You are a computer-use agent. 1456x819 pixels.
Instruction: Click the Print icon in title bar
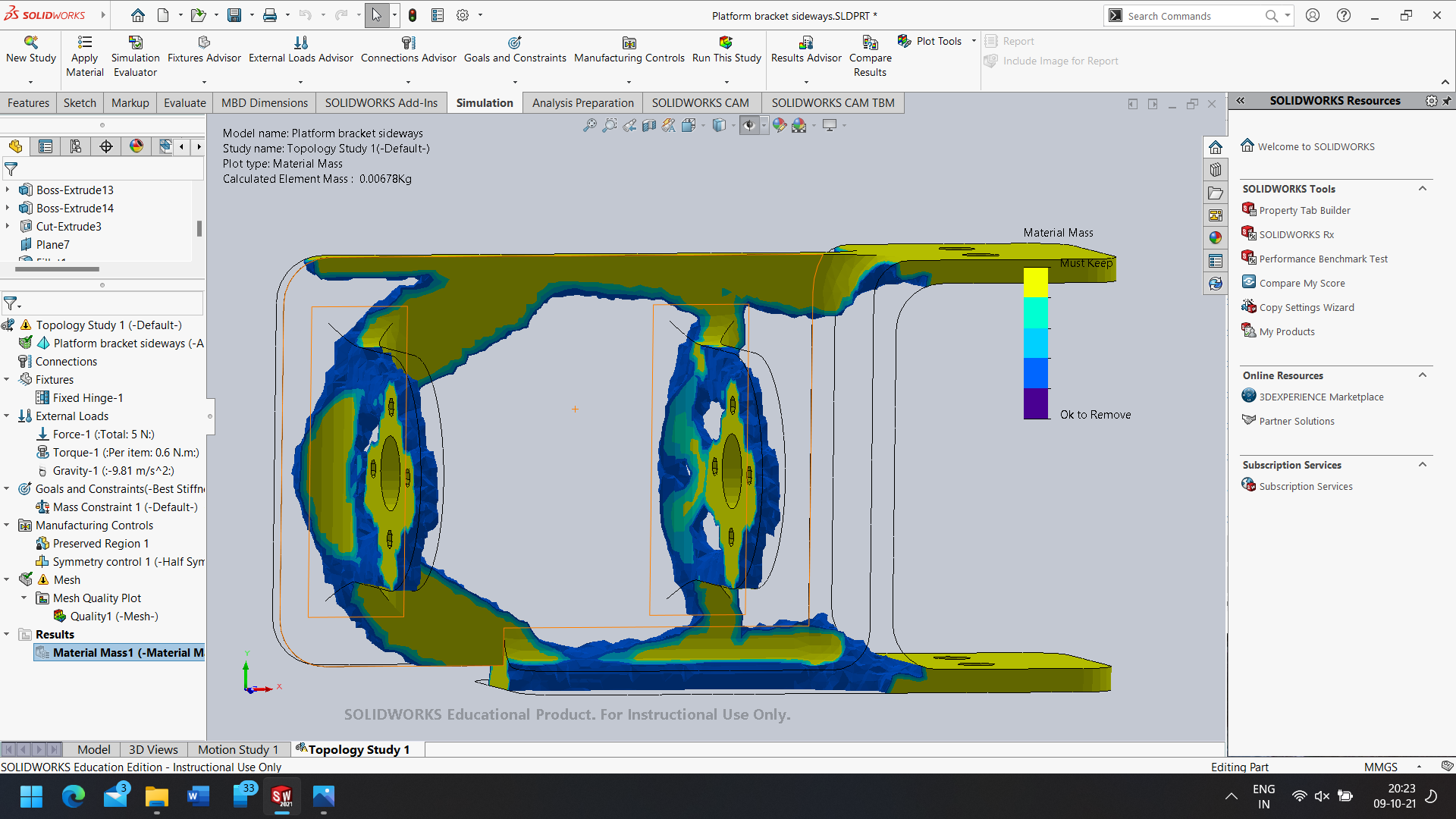pos(270,15)
